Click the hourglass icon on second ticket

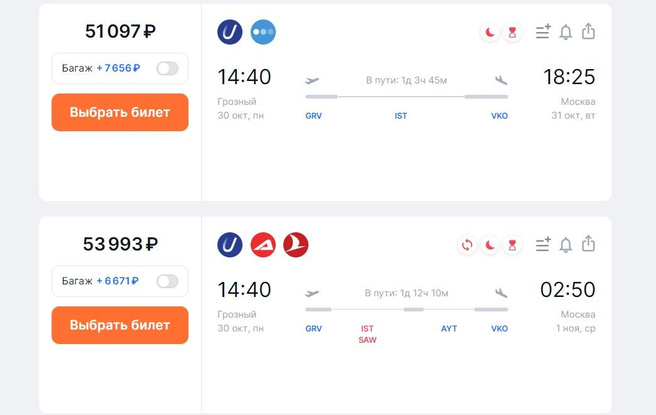[x=513, y=245]
